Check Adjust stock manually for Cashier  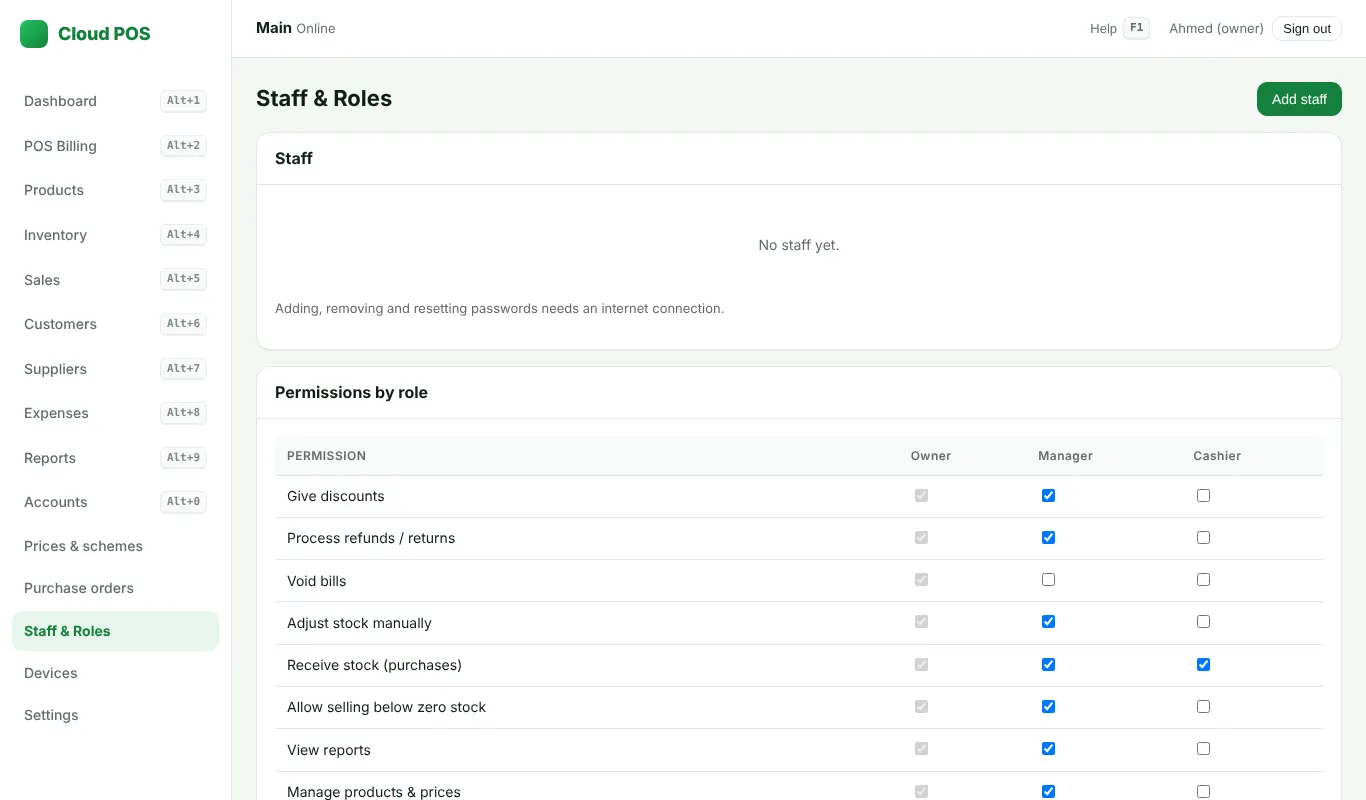coord(1203,621)
